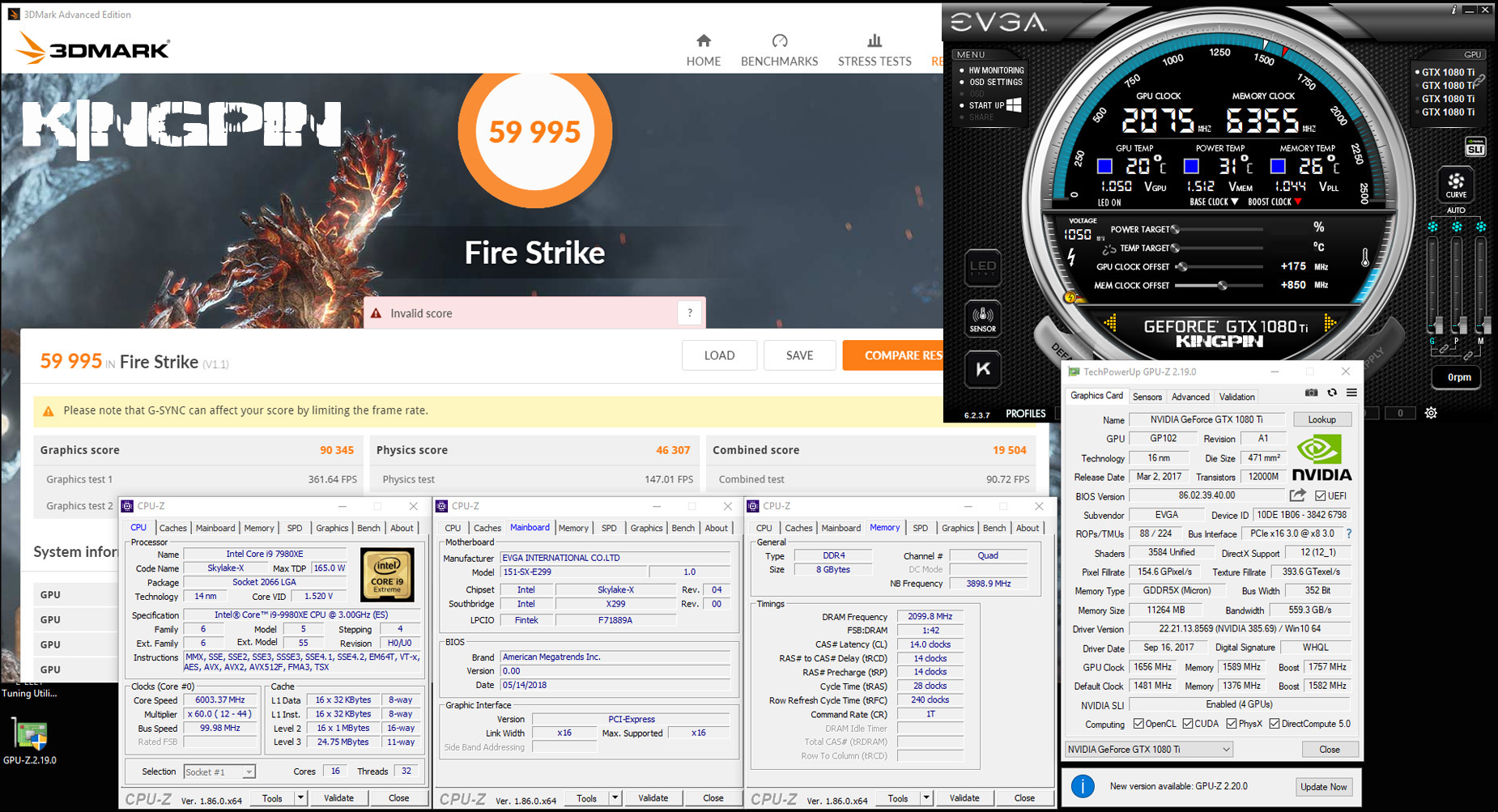Click the Bus Interface question mark in GPU-Z
Screen dimensions: 1498x812
[1348, 534]
